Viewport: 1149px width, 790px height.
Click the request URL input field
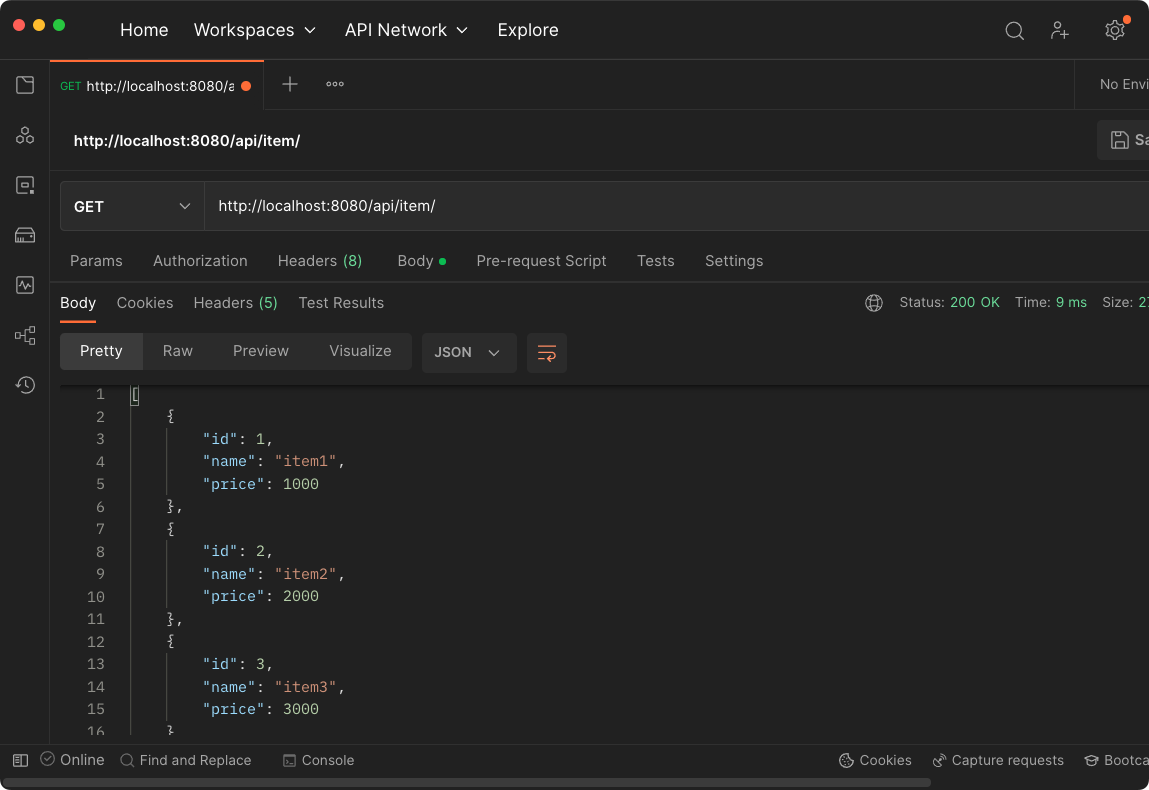coord(676,206)
